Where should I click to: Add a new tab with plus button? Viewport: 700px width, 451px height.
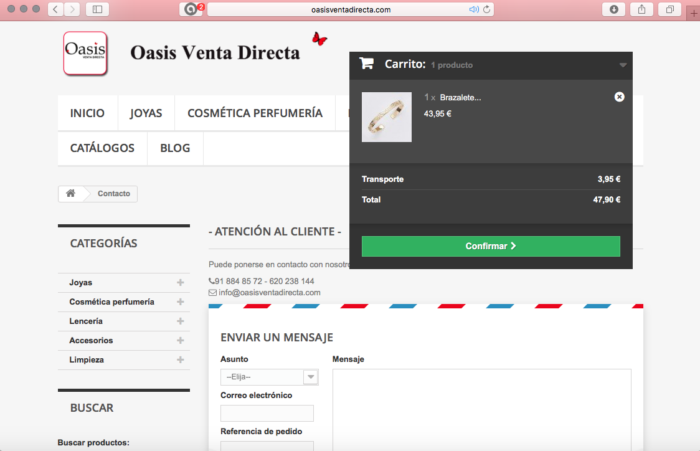point(694,14)
